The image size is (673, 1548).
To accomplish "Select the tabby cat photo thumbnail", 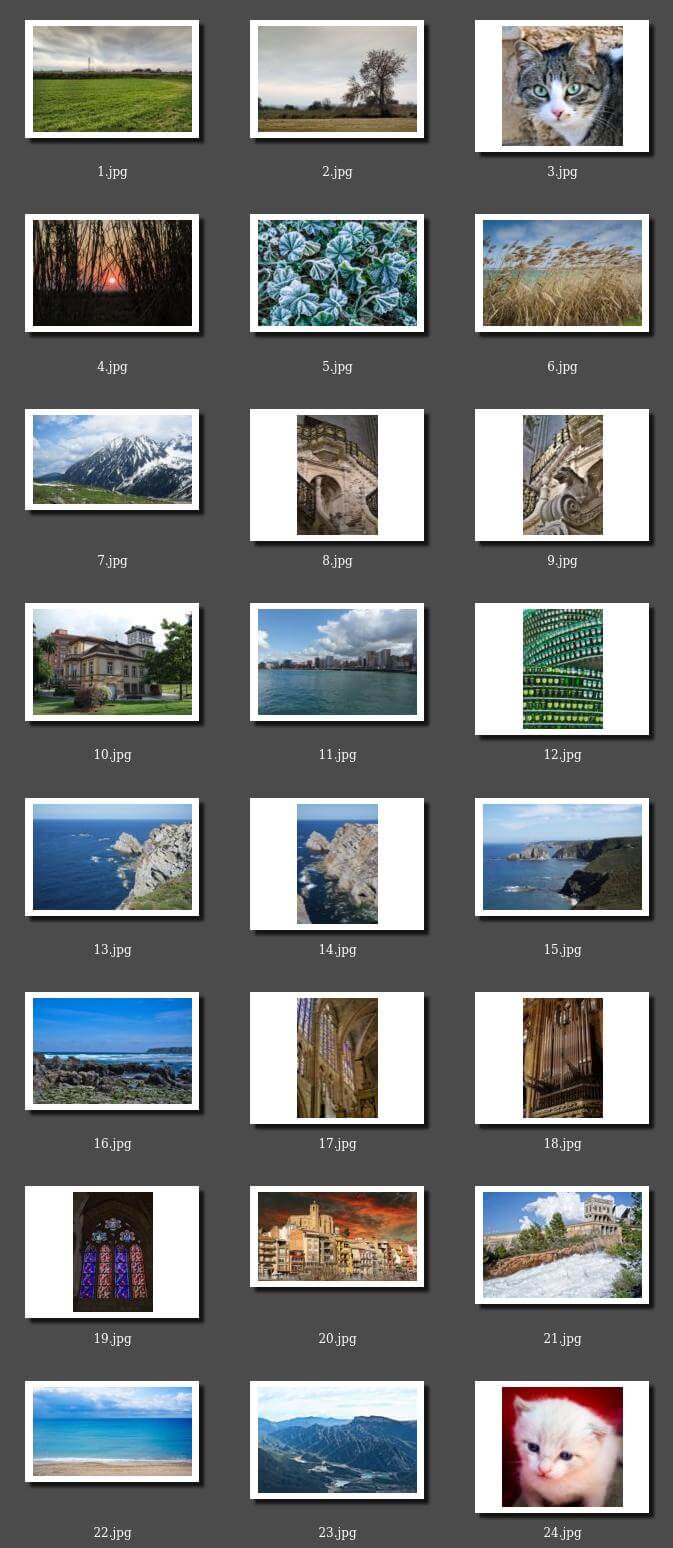I will tap(562, 86).
